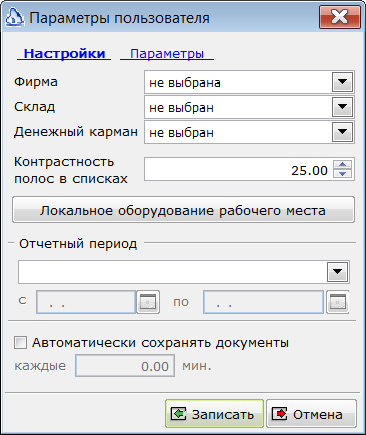Expand the Фирма dropdown arrow
Viewport: 366px width, 435px height.
click(342, 82)
